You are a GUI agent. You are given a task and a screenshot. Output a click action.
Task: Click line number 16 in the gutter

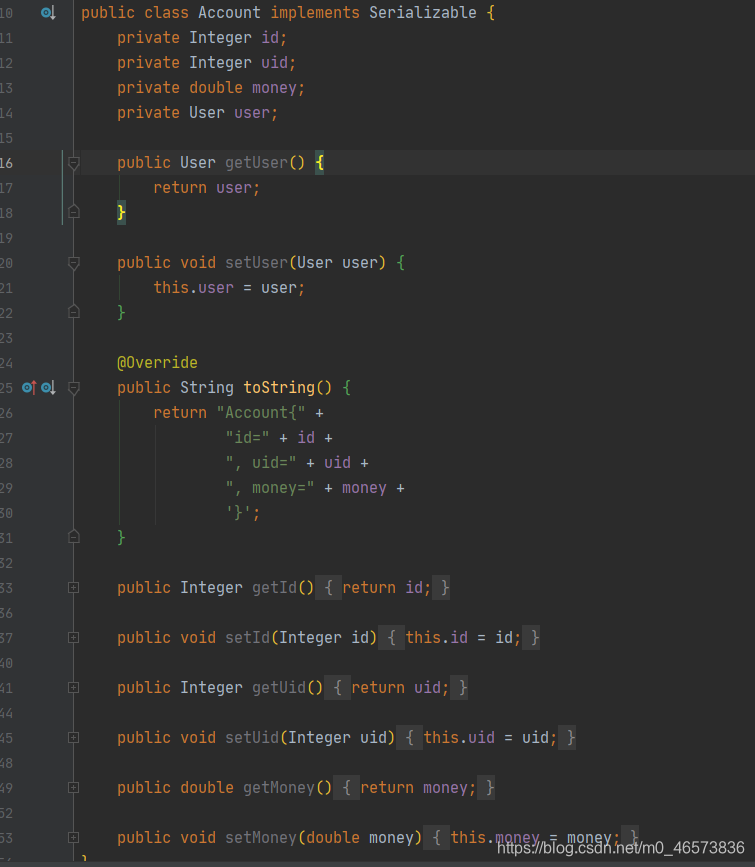(x=6, y=163)
